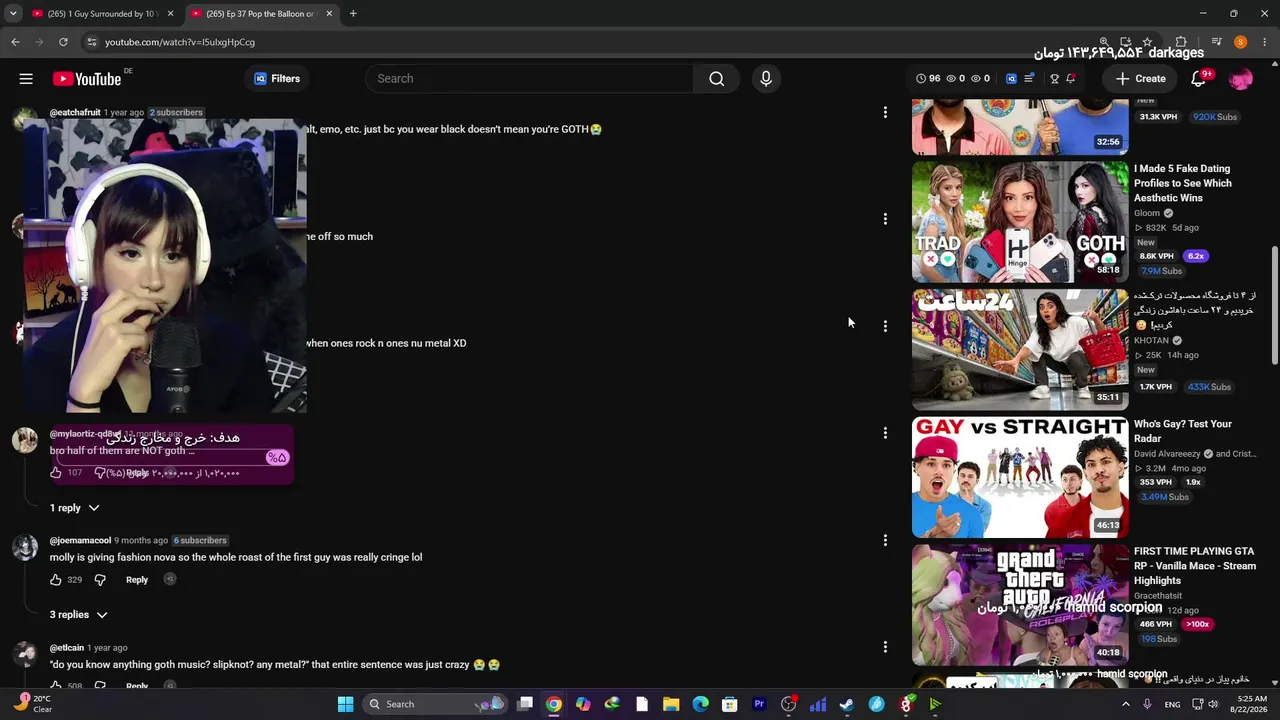Go to YouTube home via logo

click(x=87, y=79)
